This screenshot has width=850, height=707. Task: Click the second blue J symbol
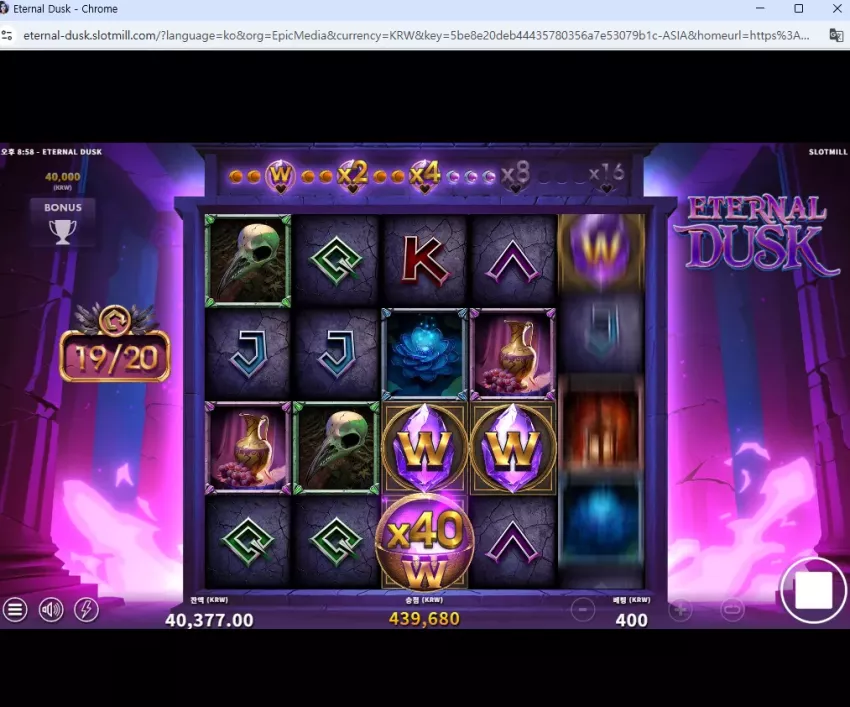(336, 354)
